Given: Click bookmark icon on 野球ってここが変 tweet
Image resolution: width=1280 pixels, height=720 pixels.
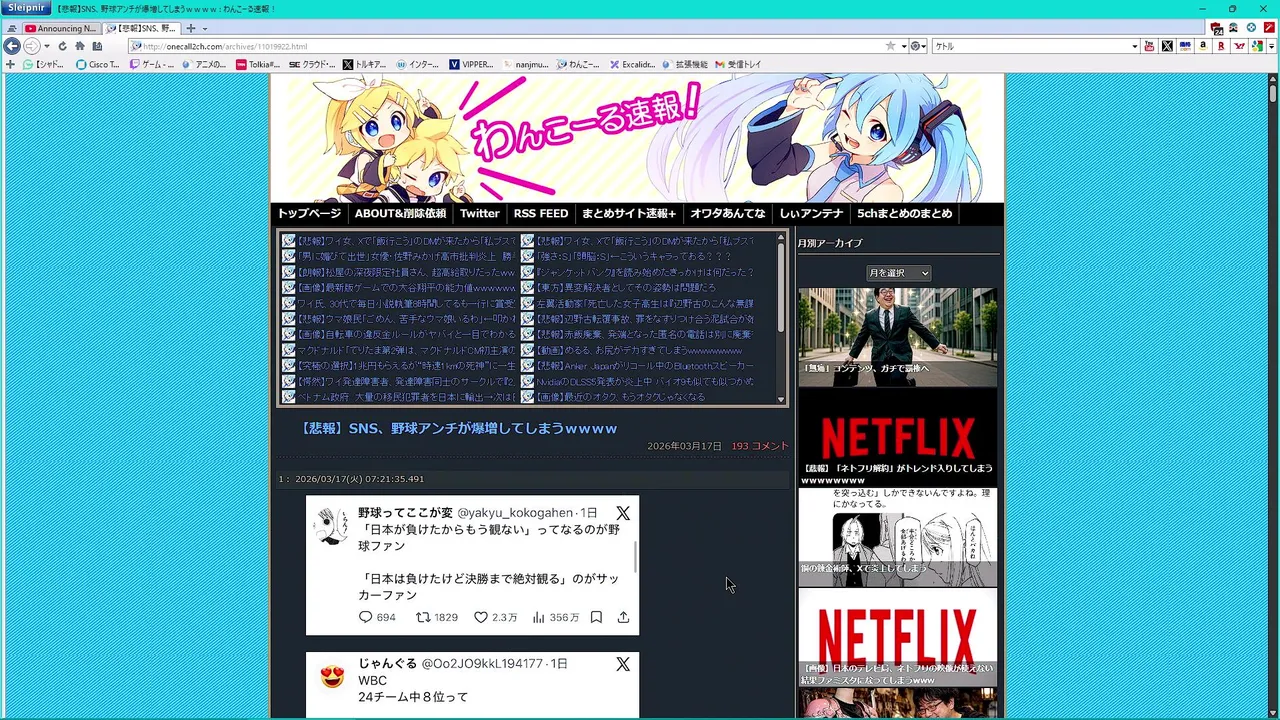Looking at the screenshot, I should coord(596,617).
